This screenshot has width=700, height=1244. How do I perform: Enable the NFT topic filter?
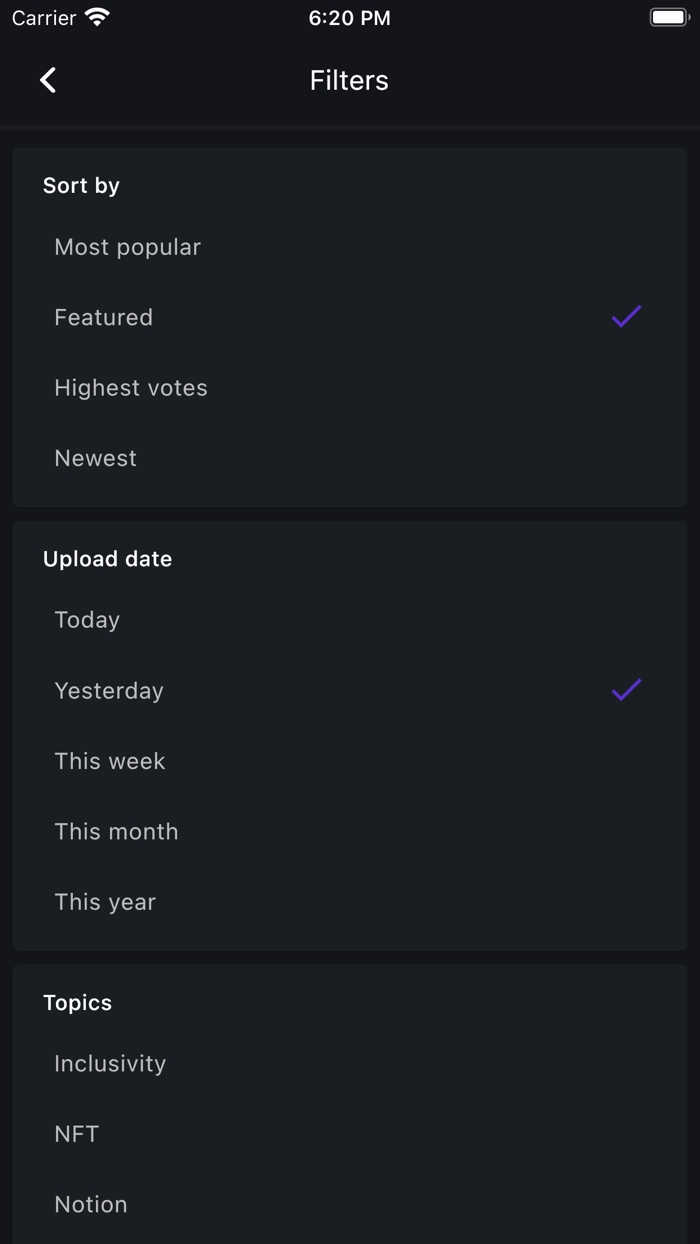(x=76, y=1133)
